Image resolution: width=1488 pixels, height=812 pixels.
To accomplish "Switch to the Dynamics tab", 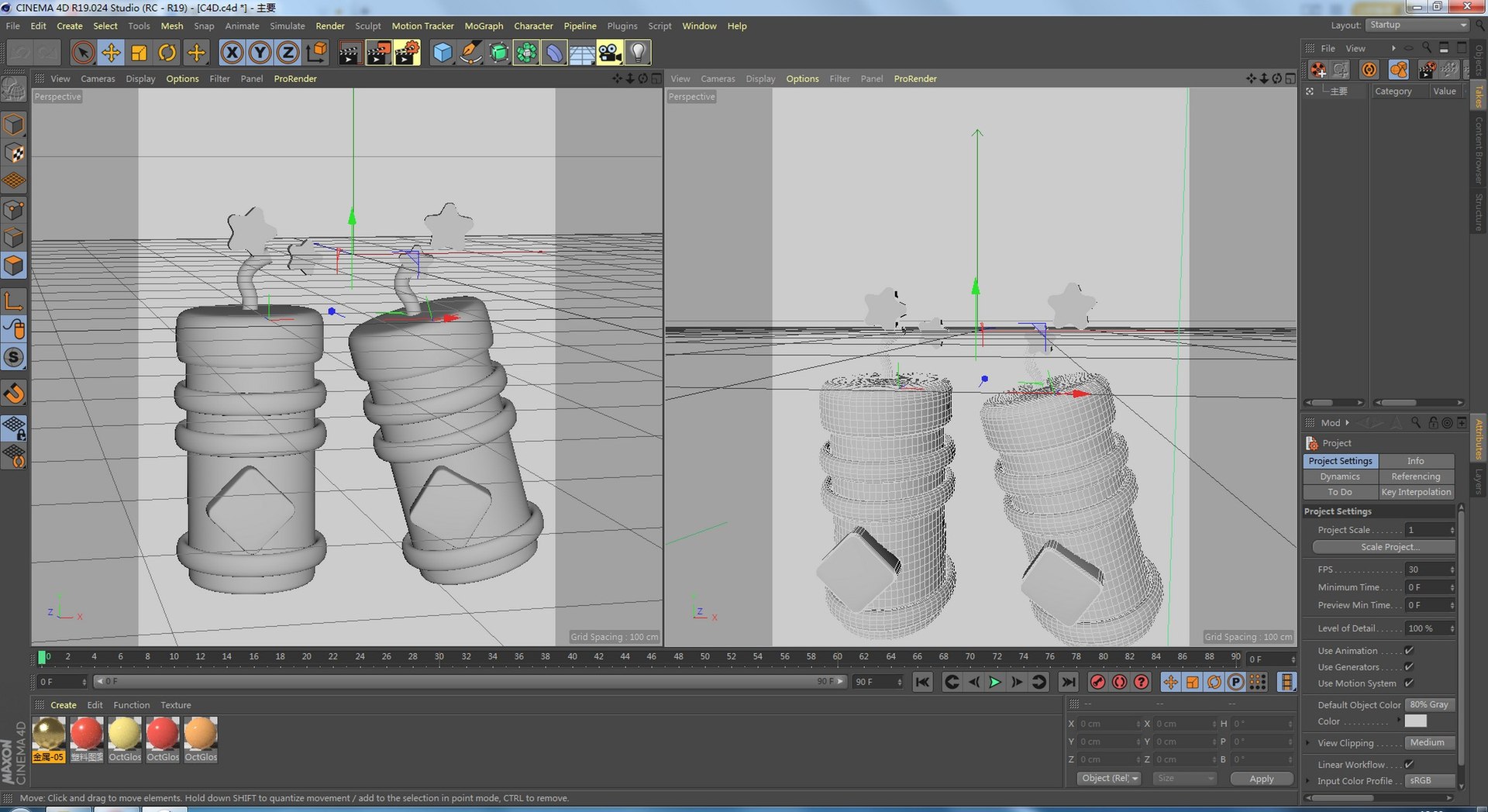I will (1340, 477).
